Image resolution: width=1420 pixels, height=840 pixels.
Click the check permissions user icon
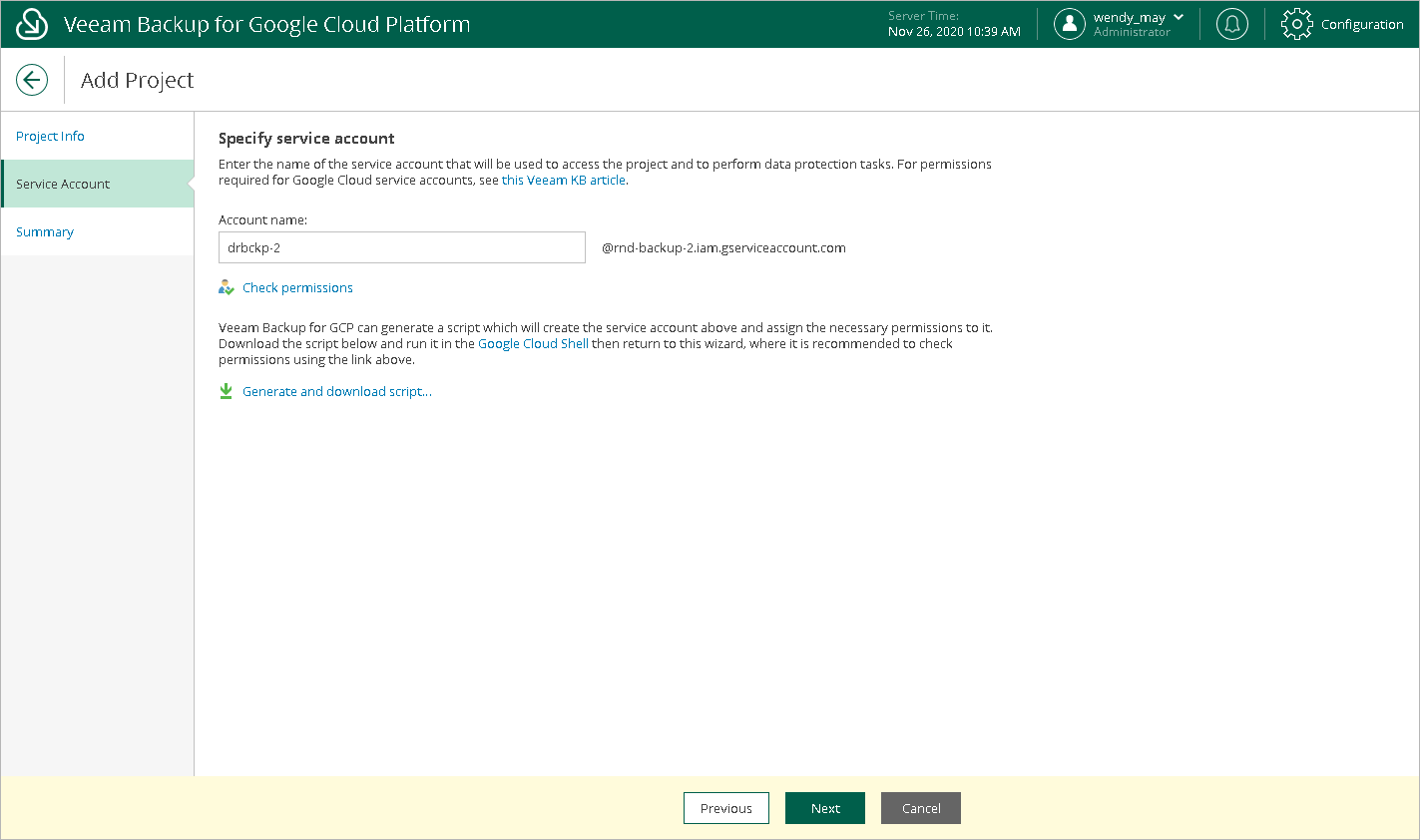(227, 287)
